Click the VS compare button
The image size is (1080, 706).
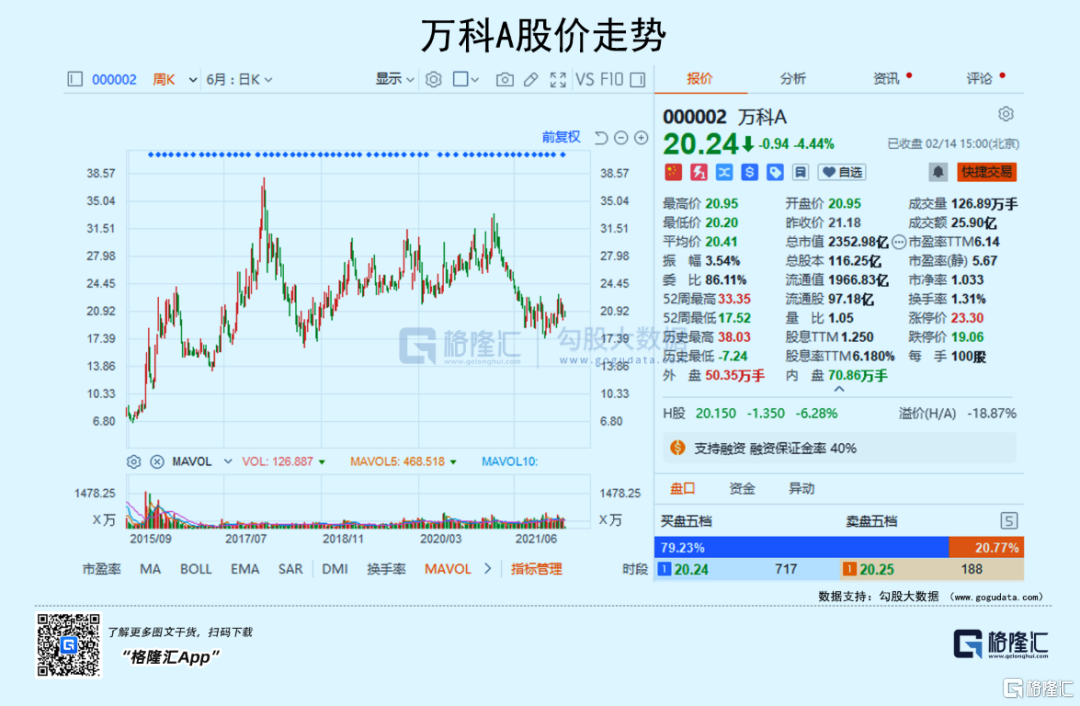click(585, 79)
